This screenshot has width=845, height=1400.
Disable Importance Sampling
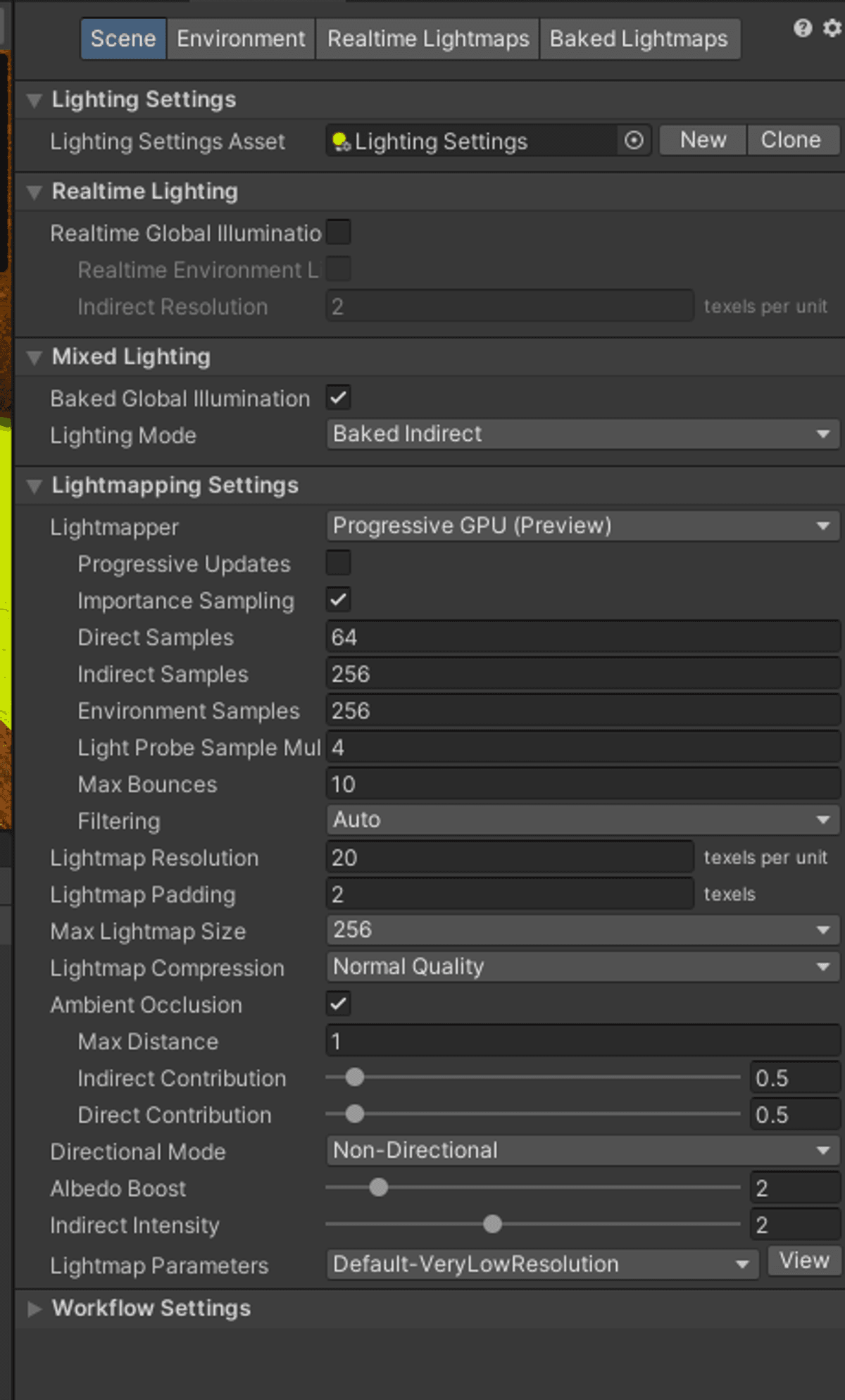pos(338,599)
